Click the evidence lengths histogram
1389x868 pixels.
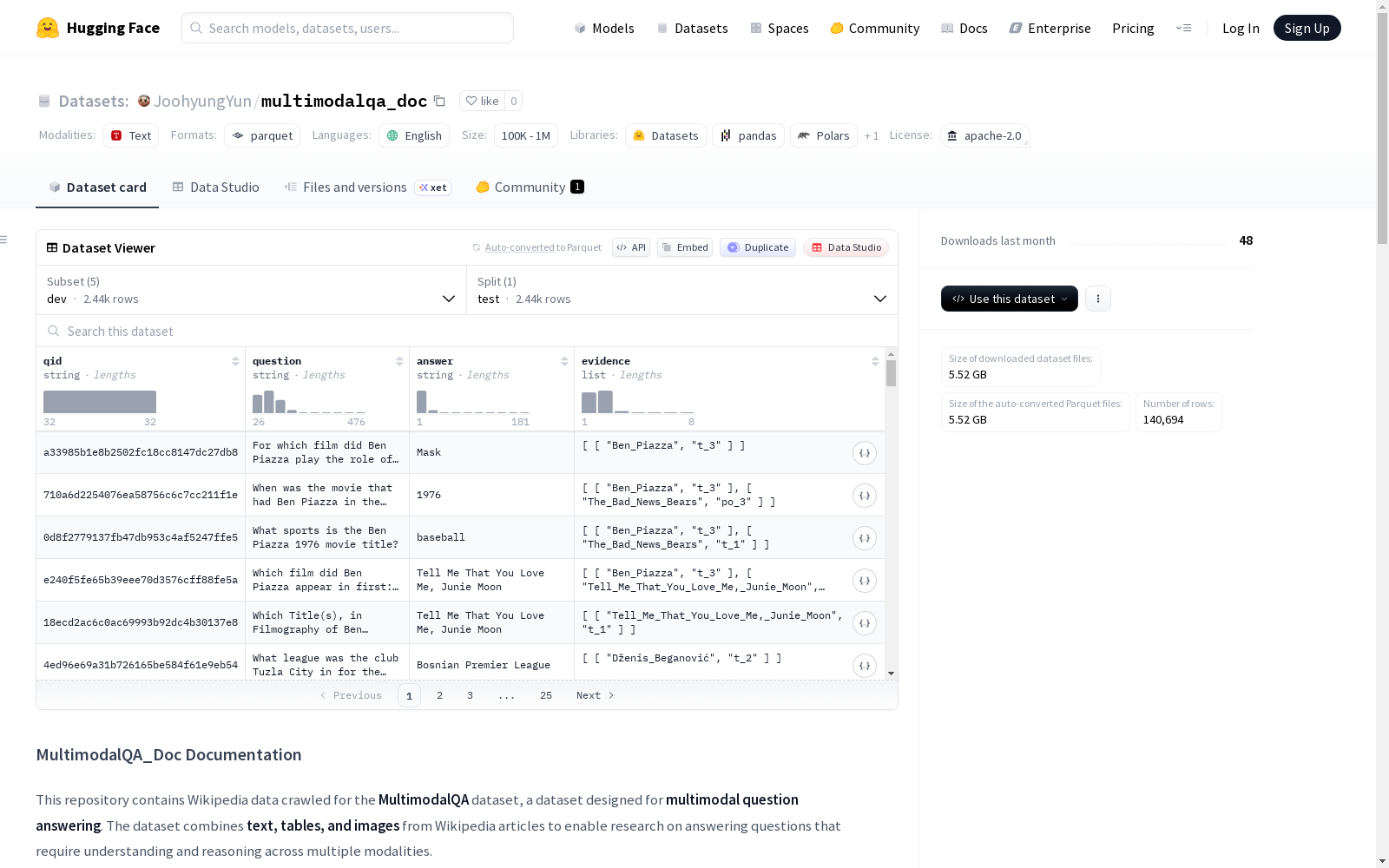(x=637, y=402)
